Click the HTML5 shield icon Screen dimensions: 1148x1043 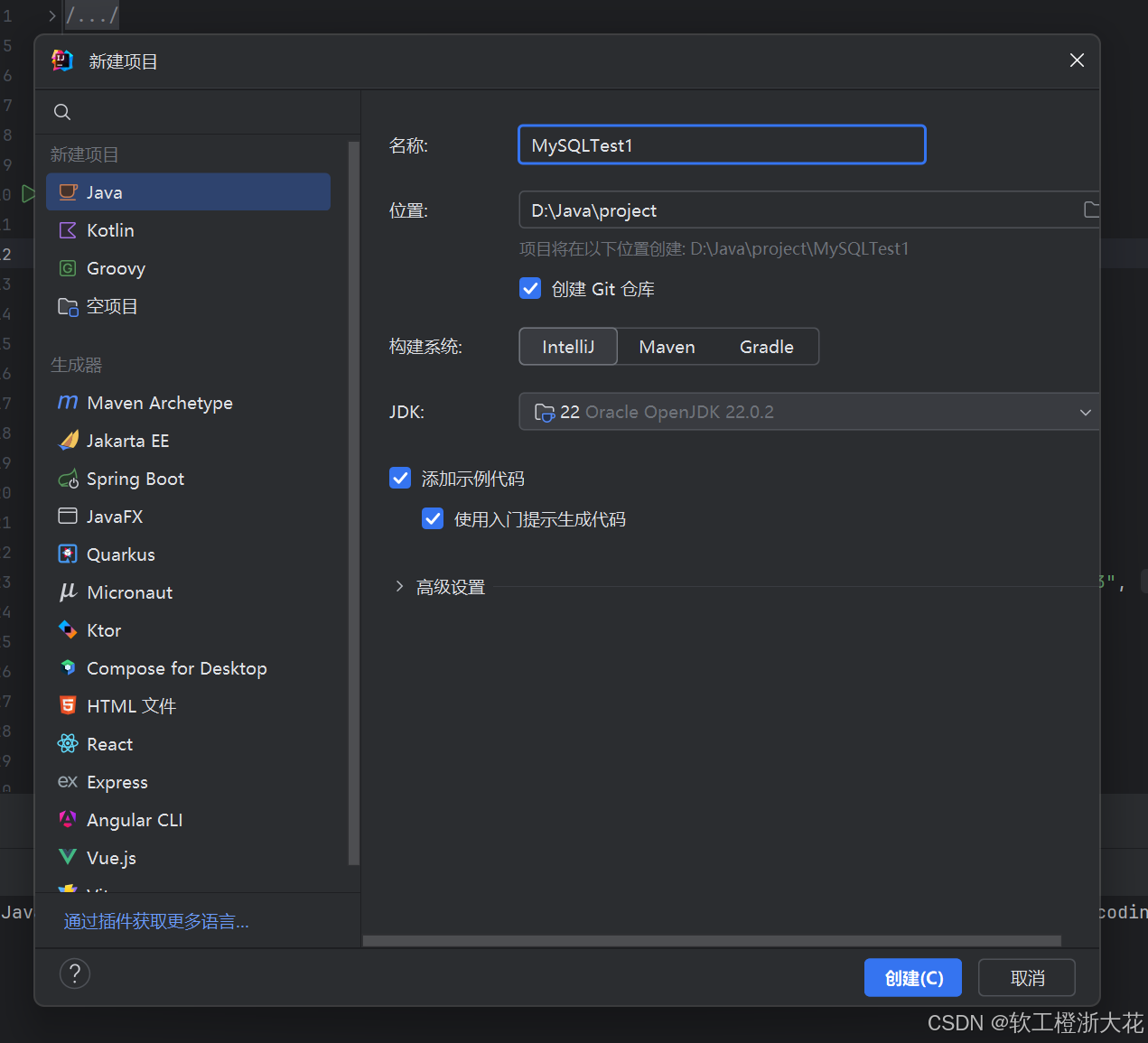pyautogui.click(x=68, y=705)
